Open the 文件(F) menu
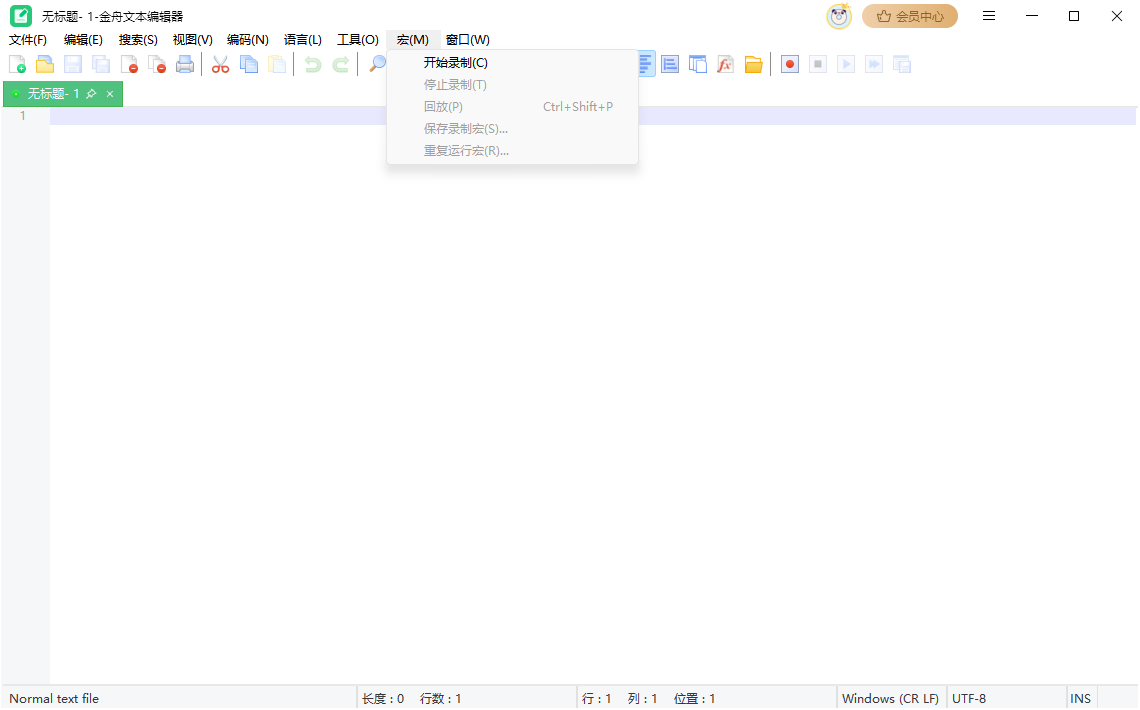 click(x=28, y=40)
